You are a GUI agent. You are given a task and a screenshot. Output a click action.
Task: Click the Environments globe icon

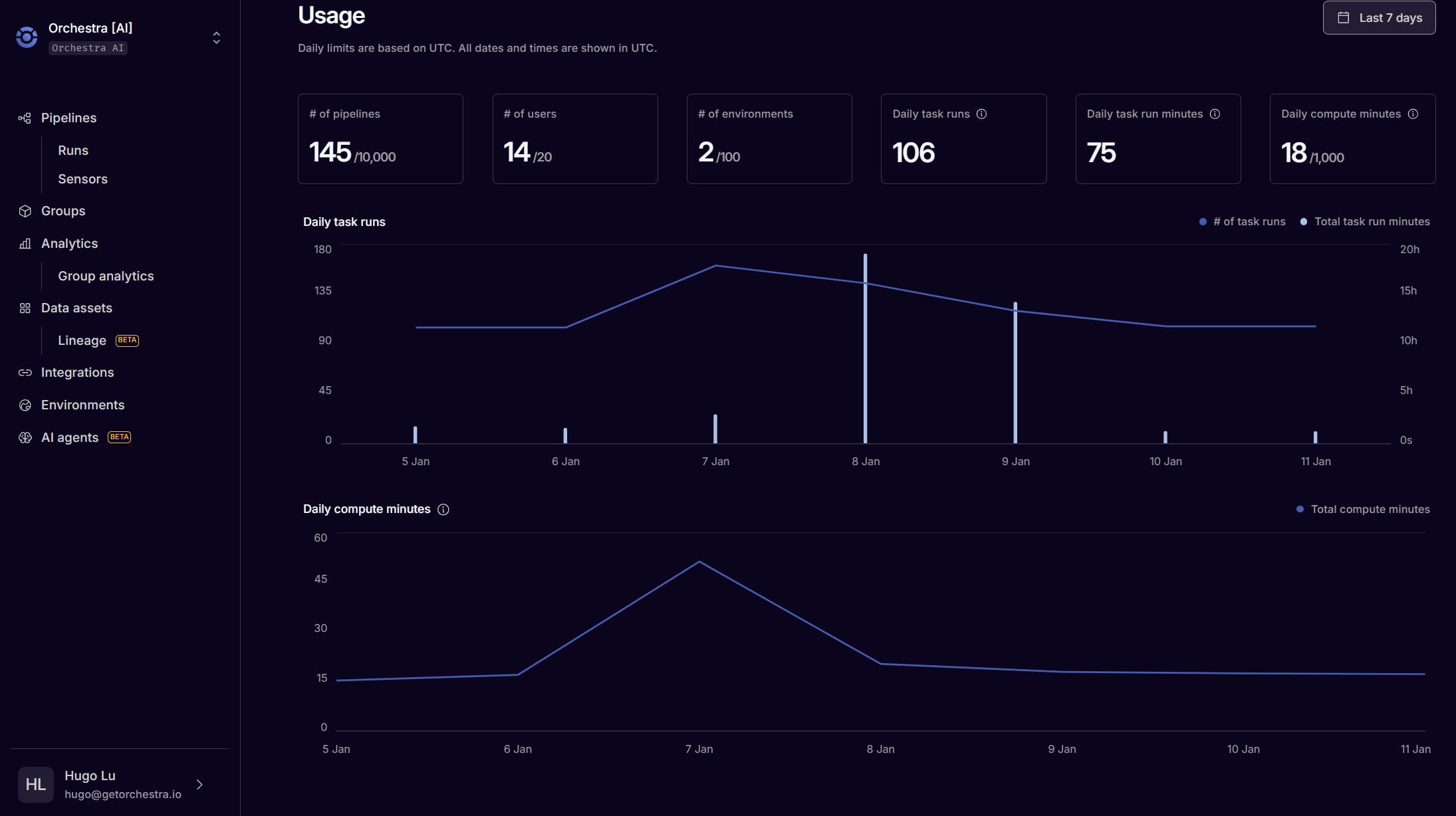point(25,405)
